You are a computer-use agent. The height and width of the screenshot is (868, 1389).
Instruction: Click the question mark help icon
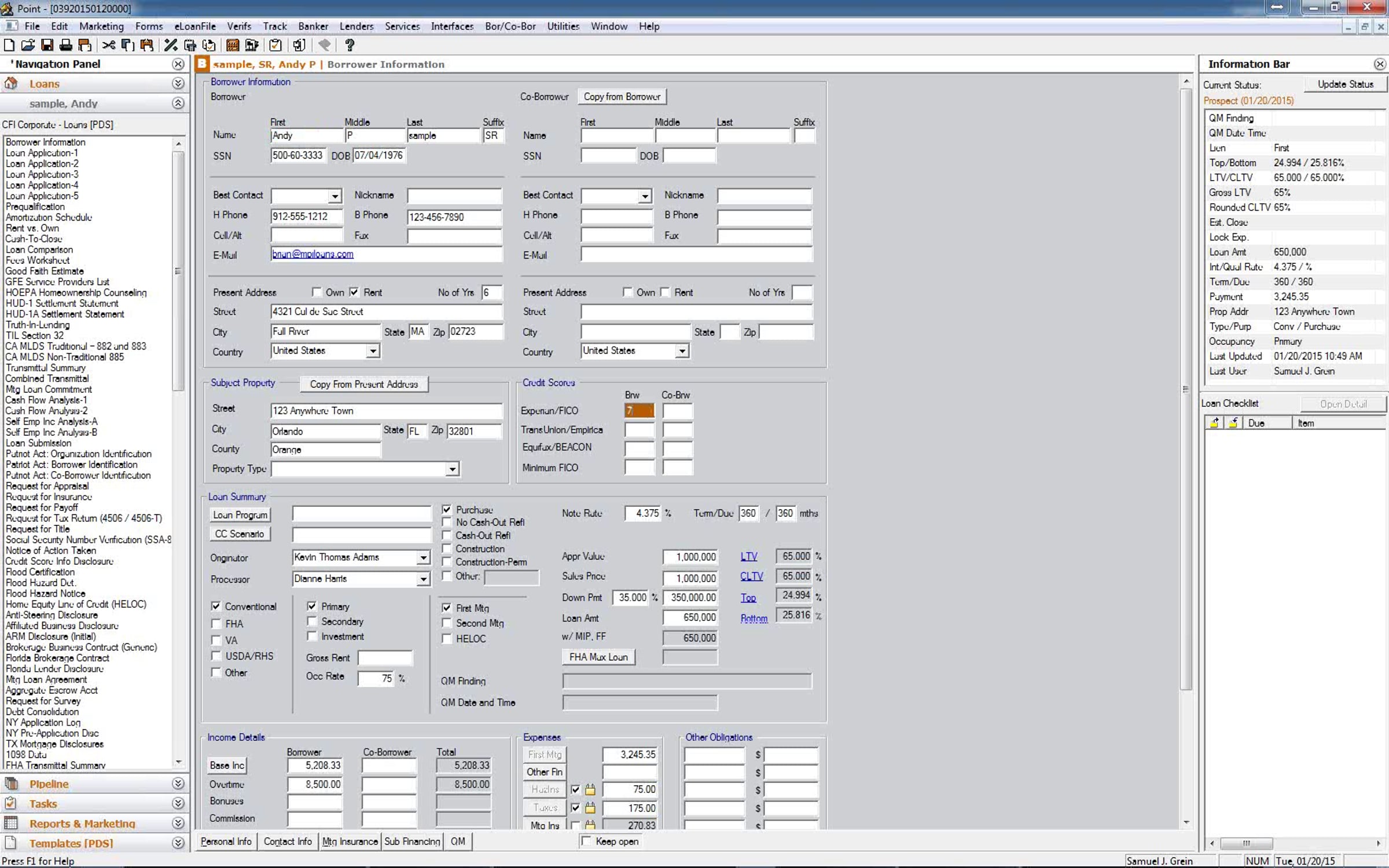[349, 45]
